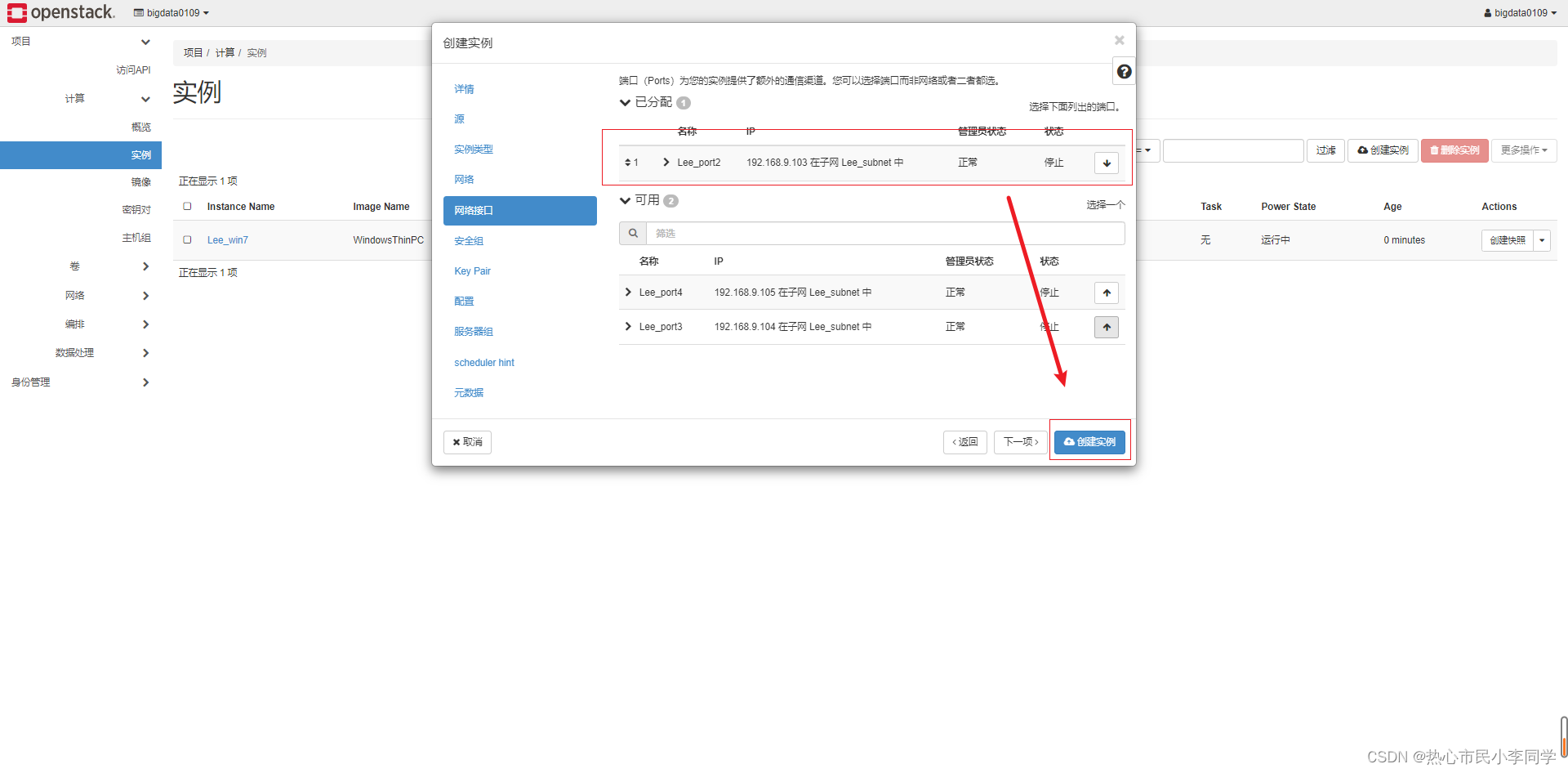Check the Lee_win7 instance checkbox
This screenshot has width=1568, height=773.
click(187, 239)
